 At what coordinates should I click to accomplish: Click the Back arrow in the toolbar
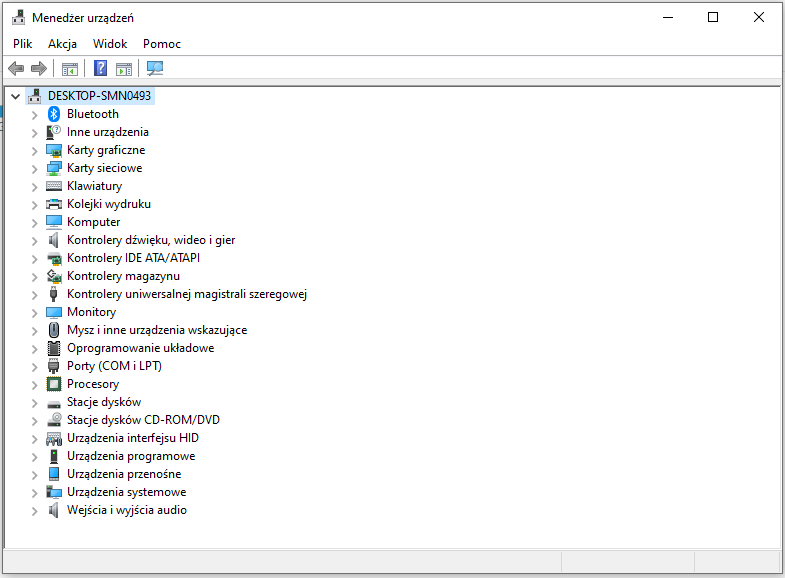(x=16, y=69)
